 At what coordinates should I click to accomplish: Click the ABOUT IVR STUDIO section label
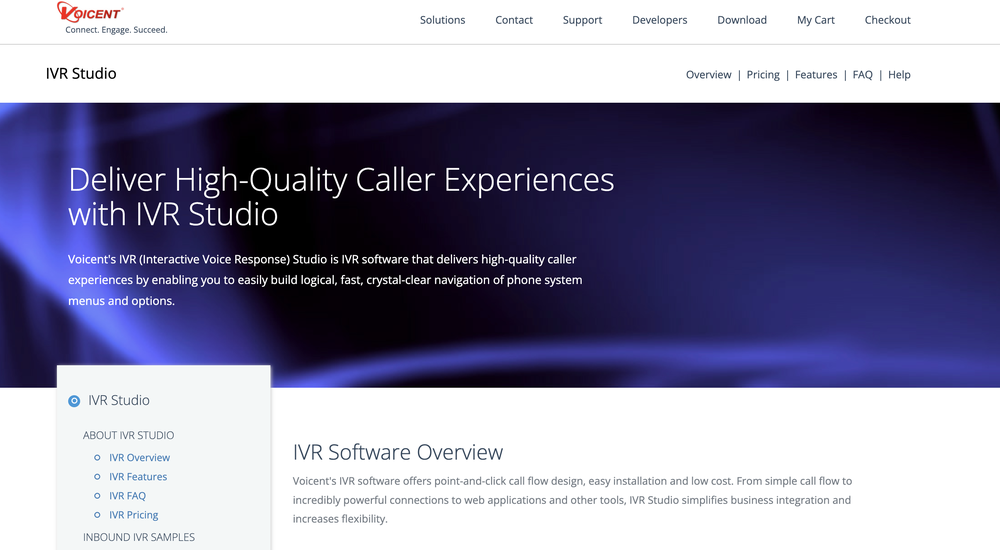point(128,435)
